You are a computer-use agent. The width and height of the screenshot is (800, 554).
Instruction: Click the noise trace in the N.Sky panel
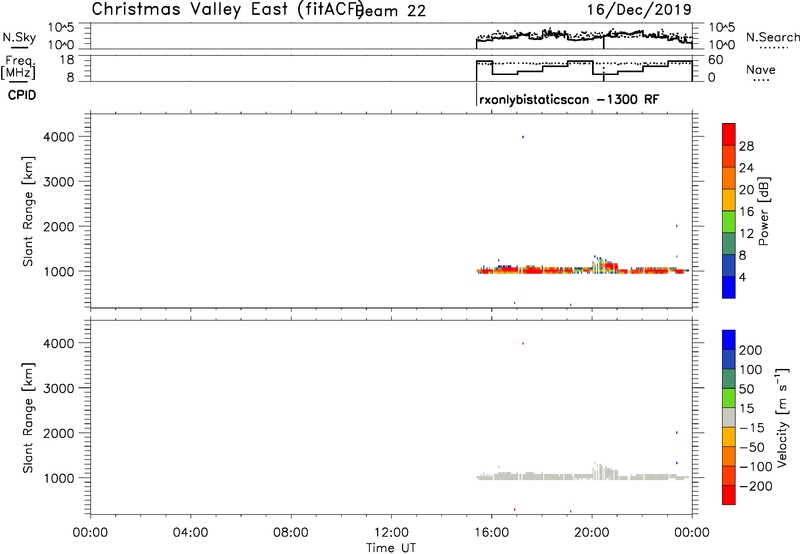tap(584, 37)
